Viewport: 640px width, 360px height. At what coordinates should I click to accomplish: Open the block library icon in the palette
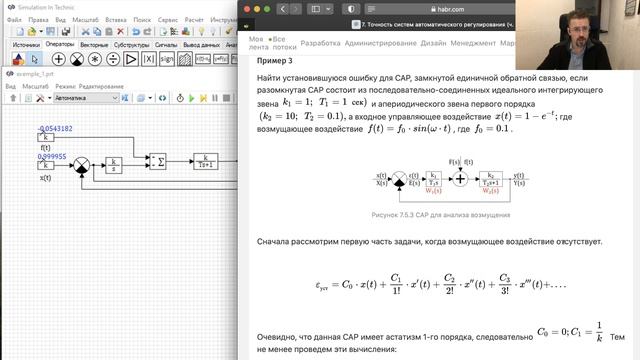(18, 59)
